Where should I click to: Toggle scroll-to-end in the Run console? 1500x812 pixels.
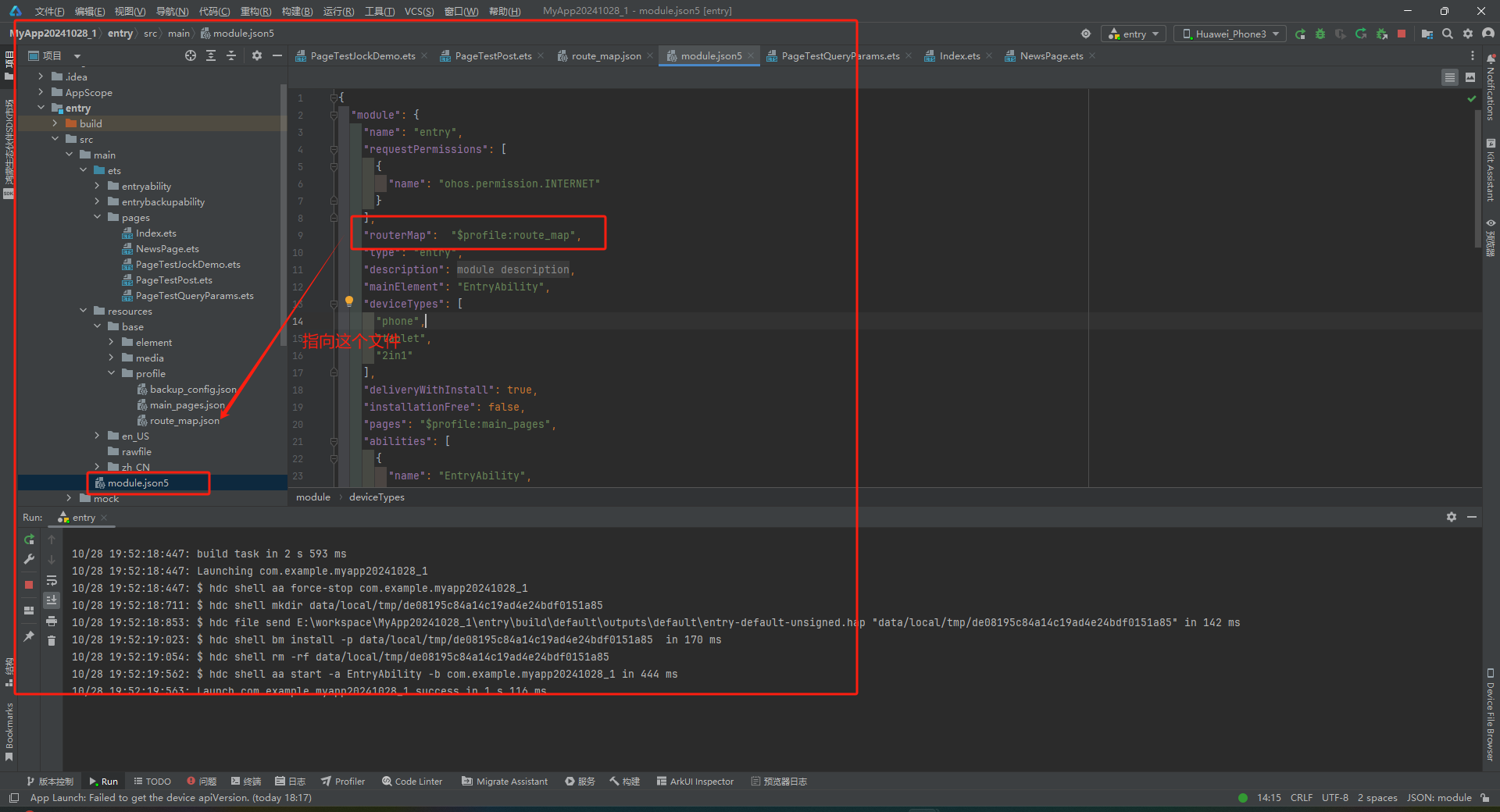pyautogui.click(x=52, y=600)
